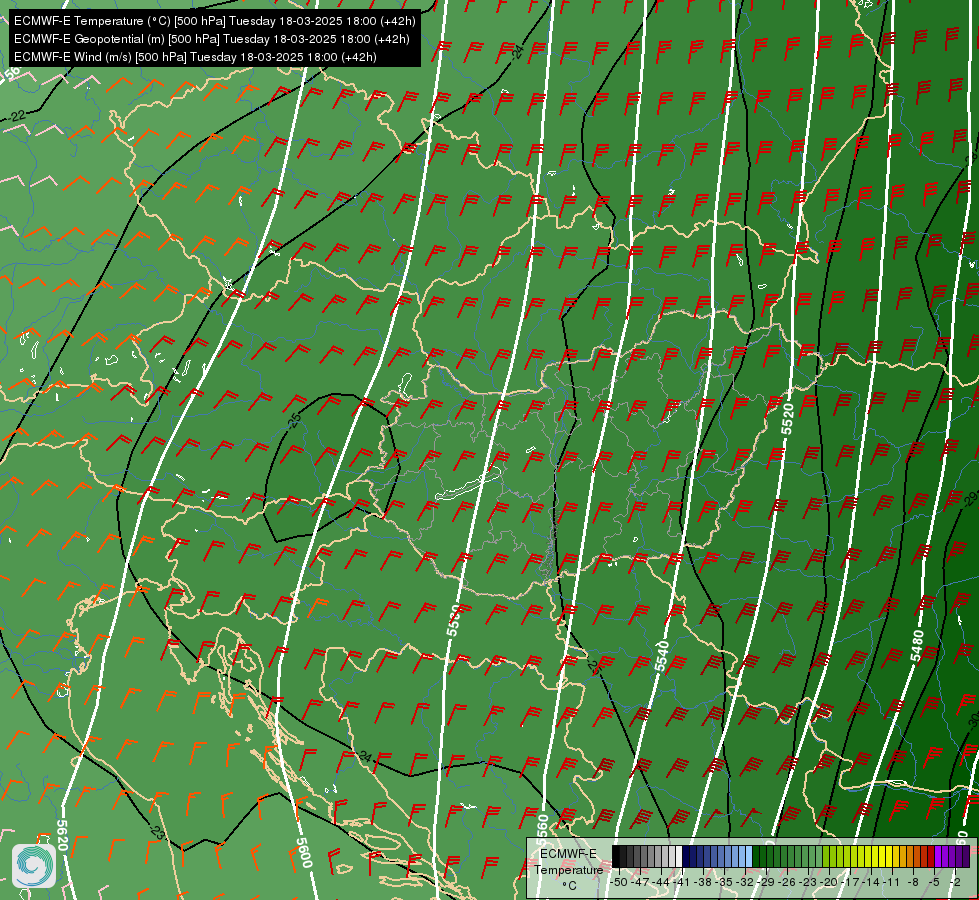The image size is (979, 900).
Task: Click the dark red swatch left of -5 tick
Action: [x=931, y=856]
